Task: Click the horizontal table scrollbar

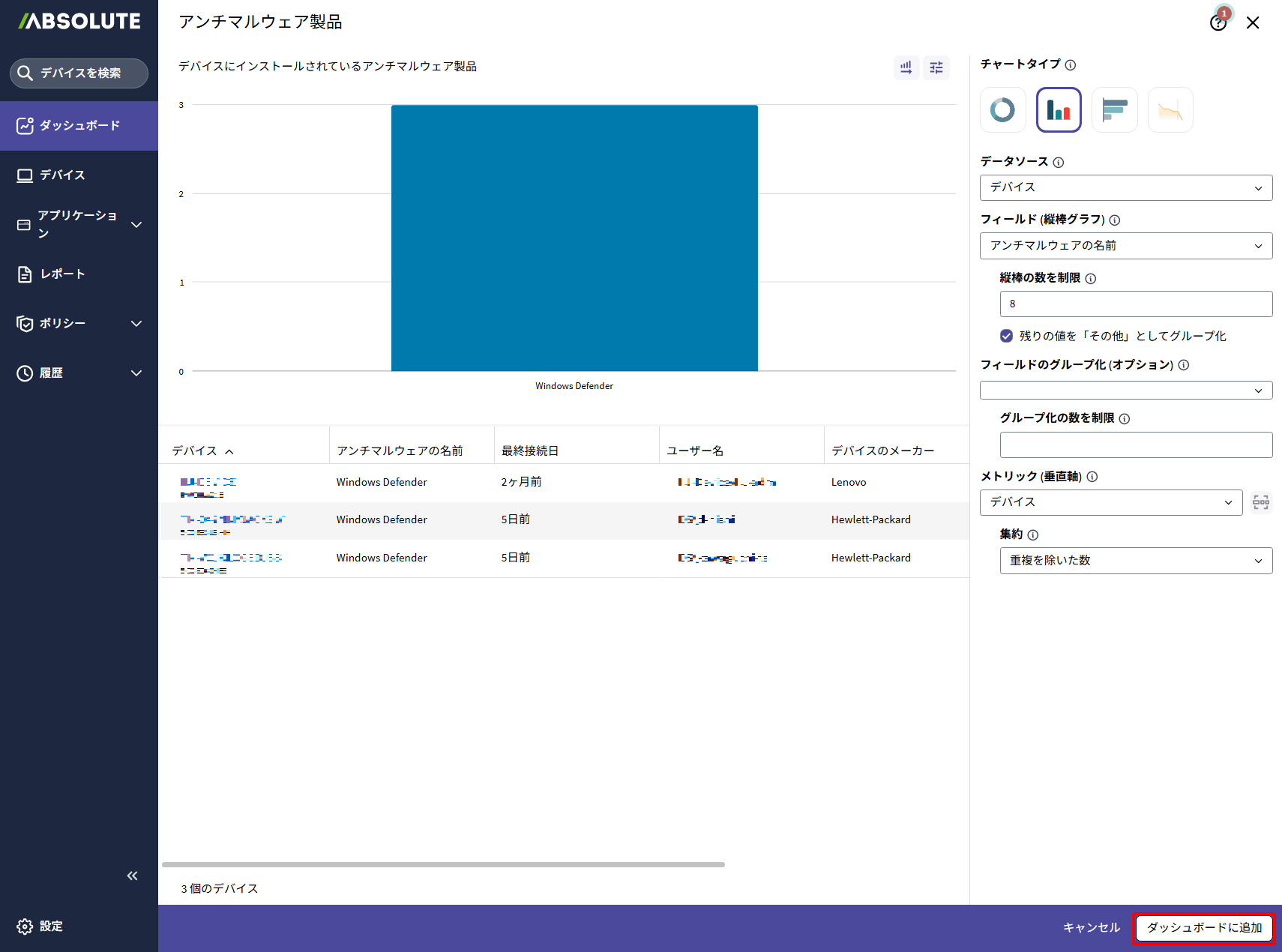Action: tap(443, 864)
